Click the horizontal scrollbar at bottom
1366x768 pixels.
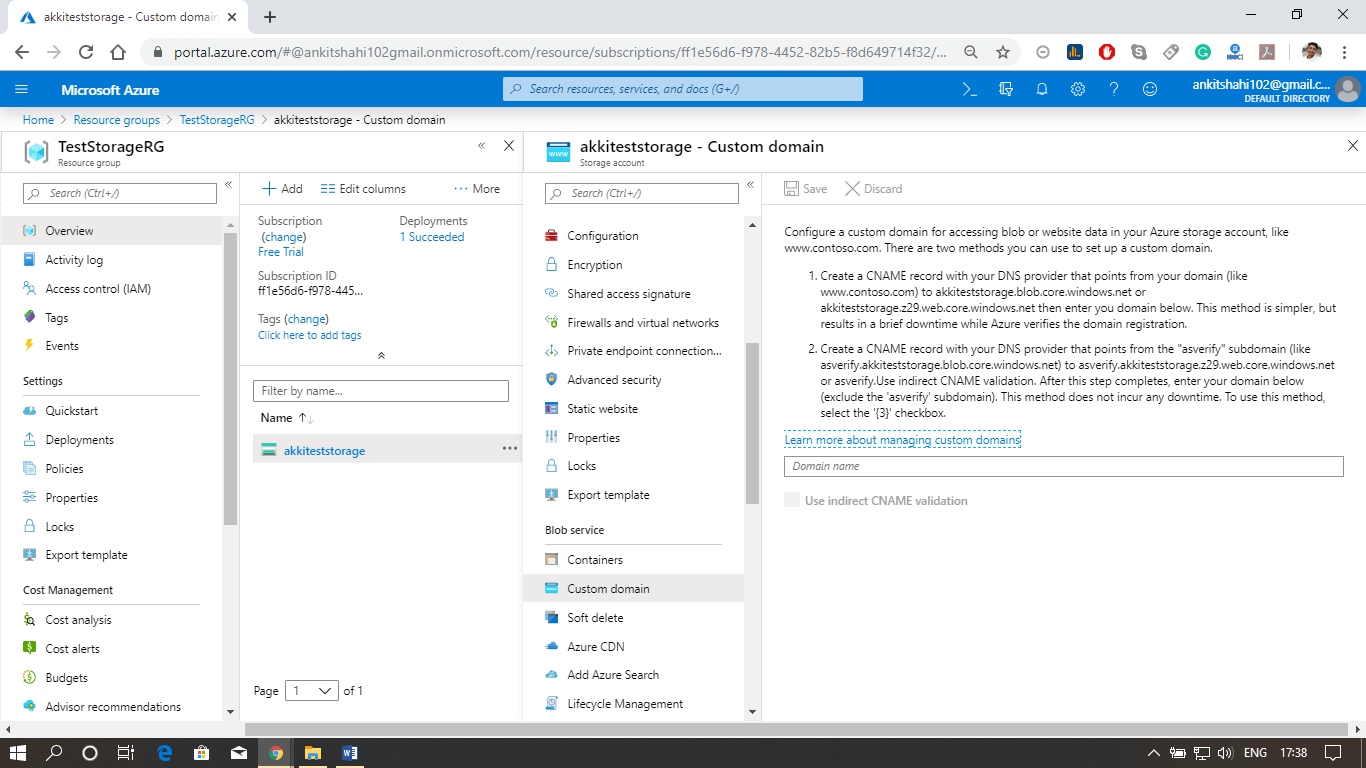[x=794, y=729]
